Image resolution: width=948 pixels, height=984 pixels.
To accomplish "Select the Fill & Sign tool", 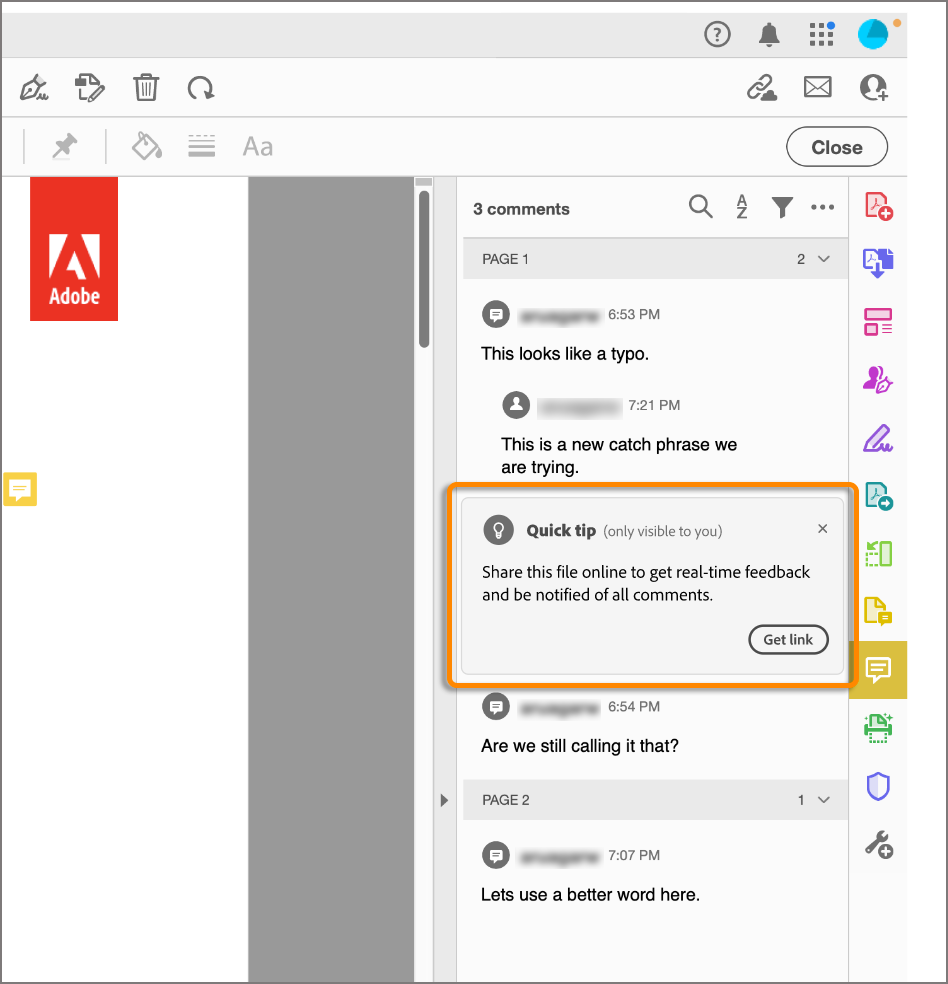I will click(x=877, y=438).
